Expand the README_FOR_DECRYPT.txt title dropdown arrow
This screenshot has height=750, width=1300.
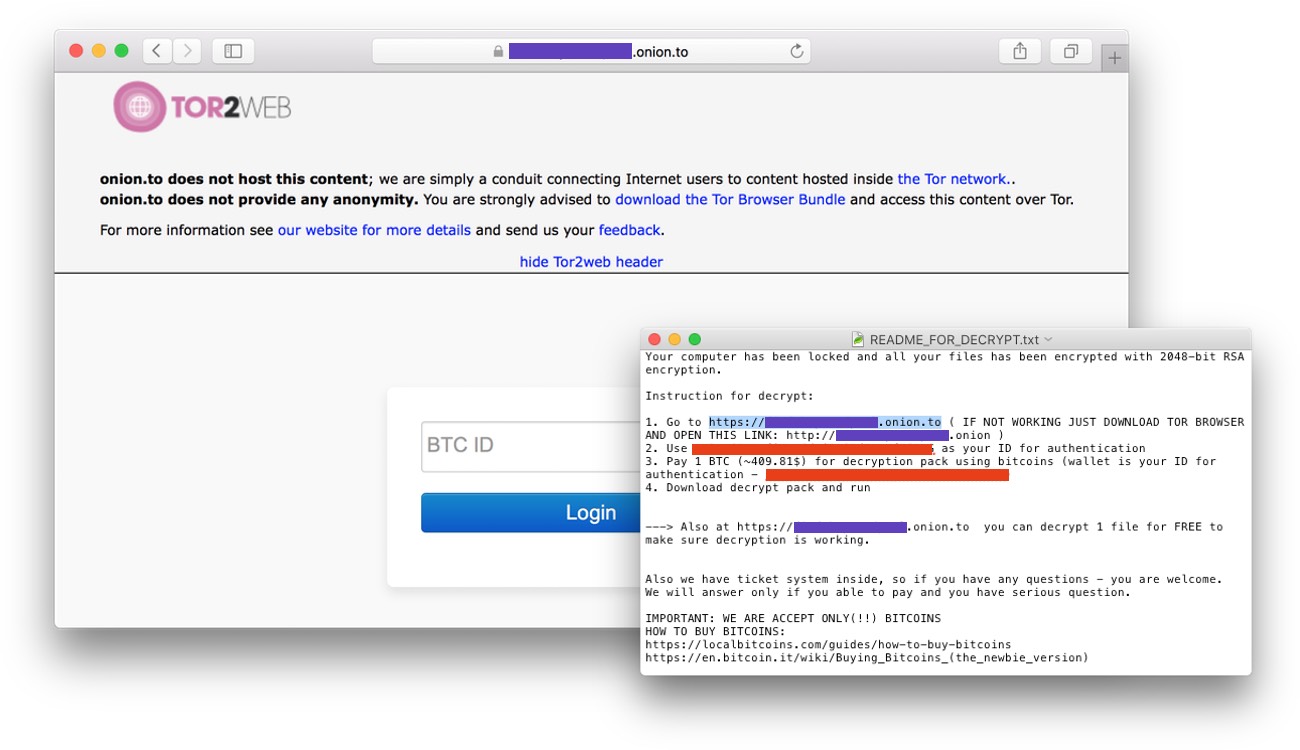1048,340
